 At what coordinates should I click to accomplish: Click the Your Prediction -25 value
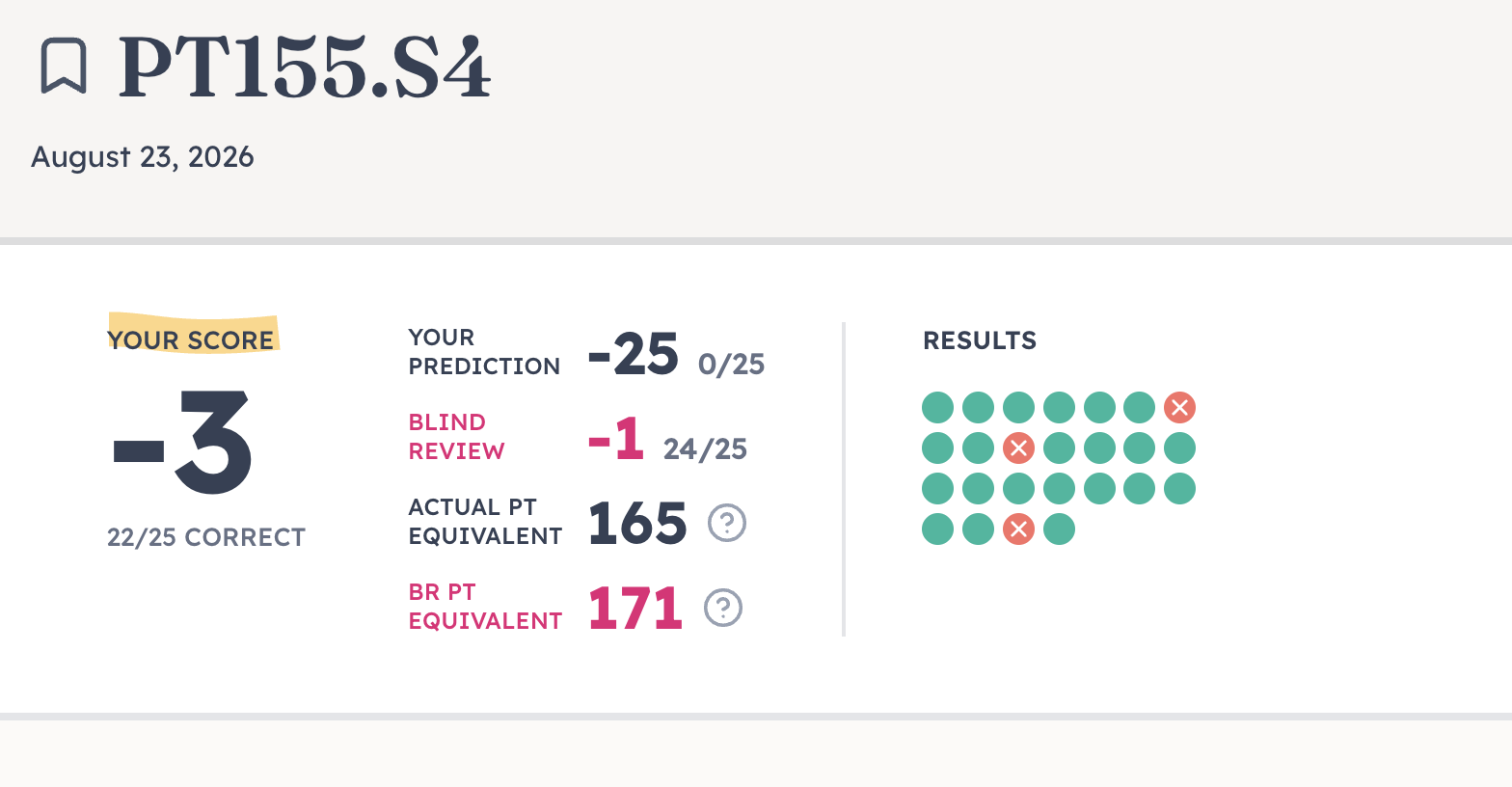point(633,354)
